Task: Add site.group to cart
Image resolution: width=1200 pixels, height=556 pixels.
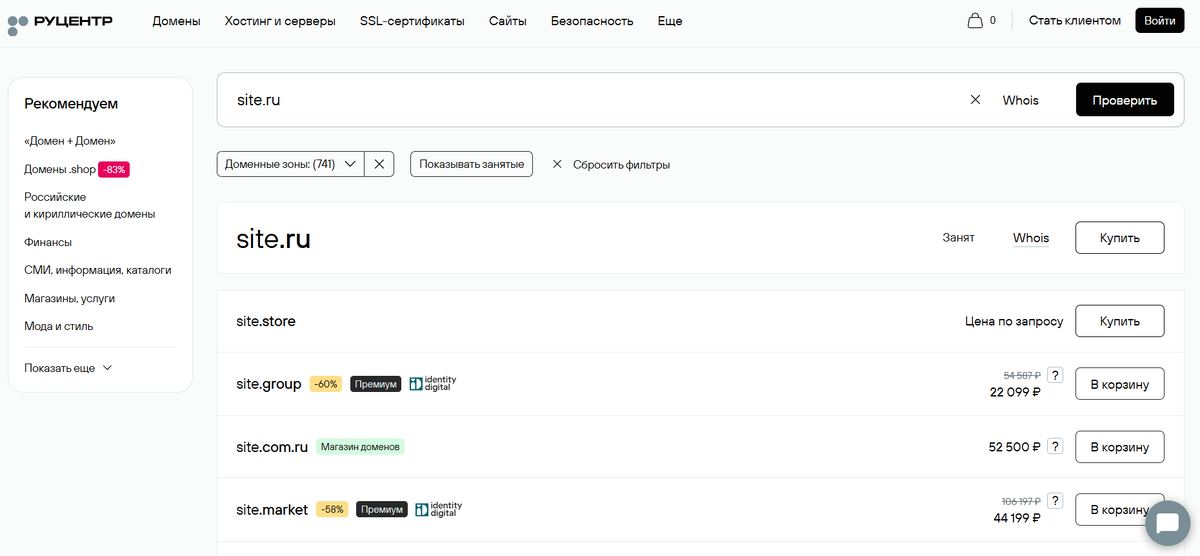Action: (1120, 384)
